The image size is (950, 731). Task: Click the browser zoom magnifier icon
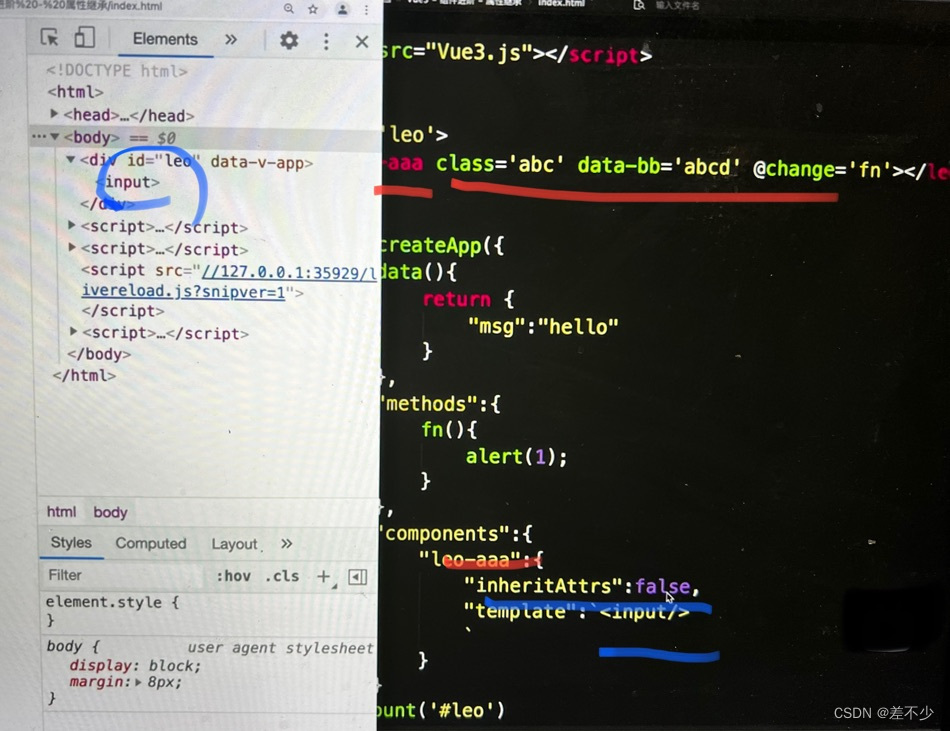[289, 8]
